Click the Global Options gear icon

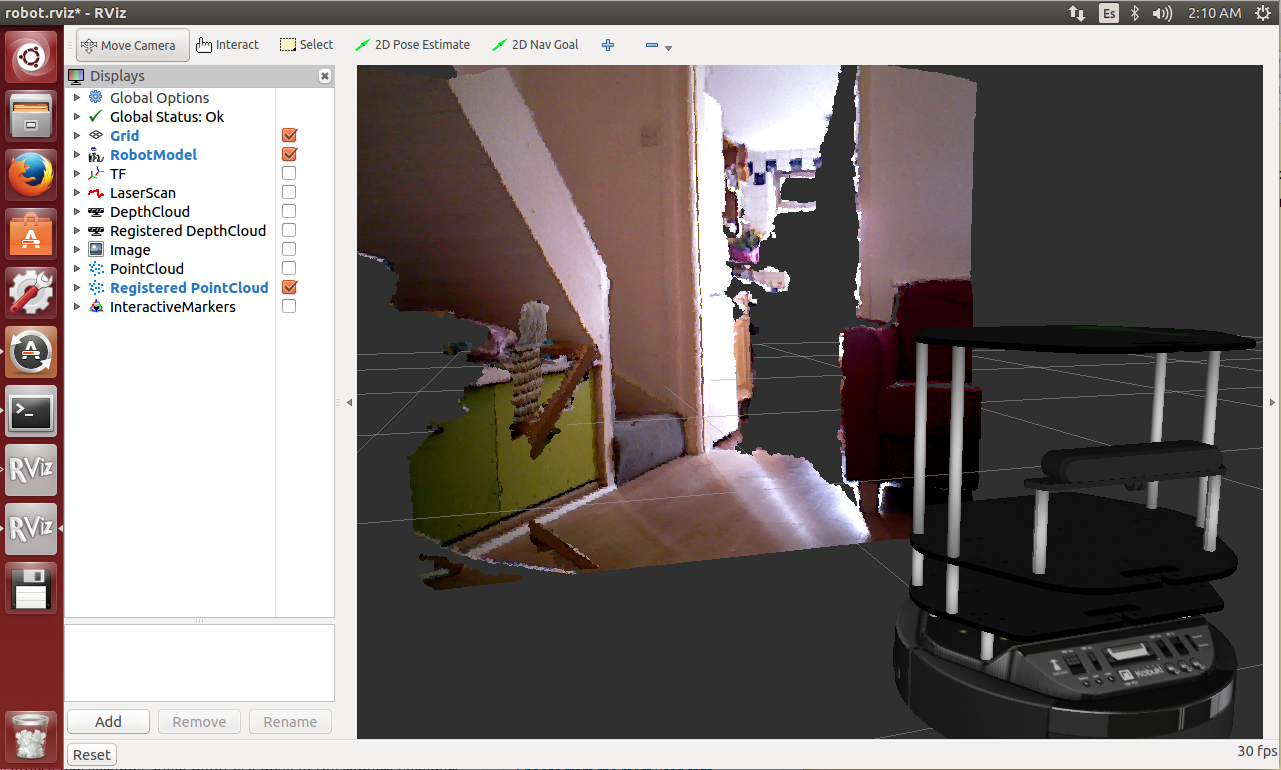[x=95, y=97]
